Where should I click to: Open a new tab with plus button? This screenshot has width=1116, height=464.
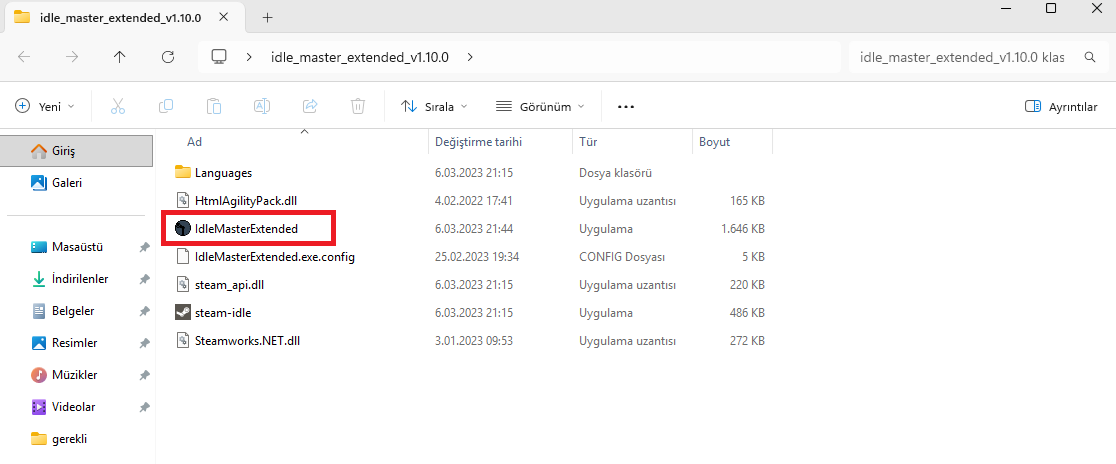click(268, 17)
